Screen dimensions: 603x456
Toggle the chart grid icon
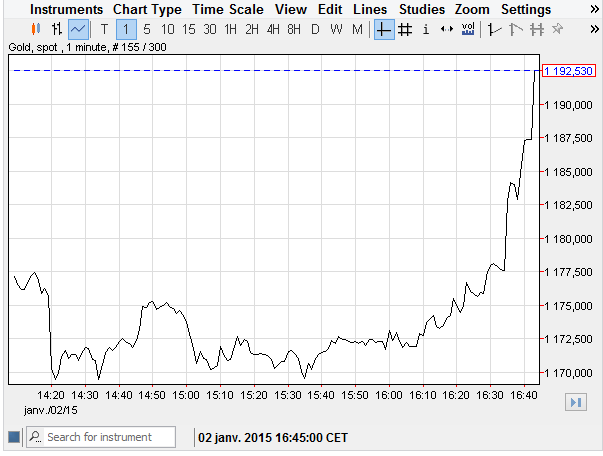pos(405,29)
